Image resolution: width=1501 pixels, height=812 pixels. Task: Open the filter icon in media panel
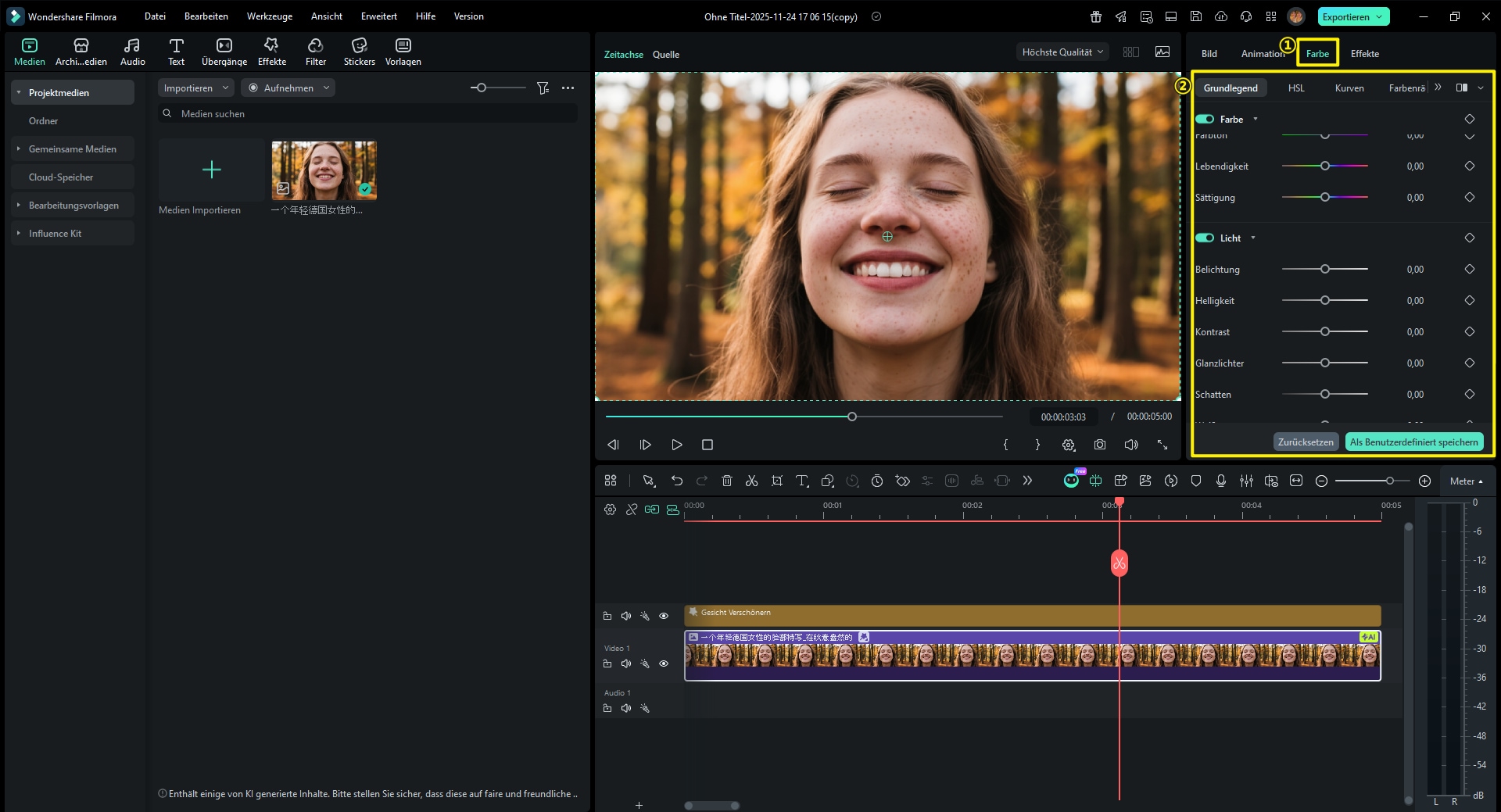tap(543, 88)
